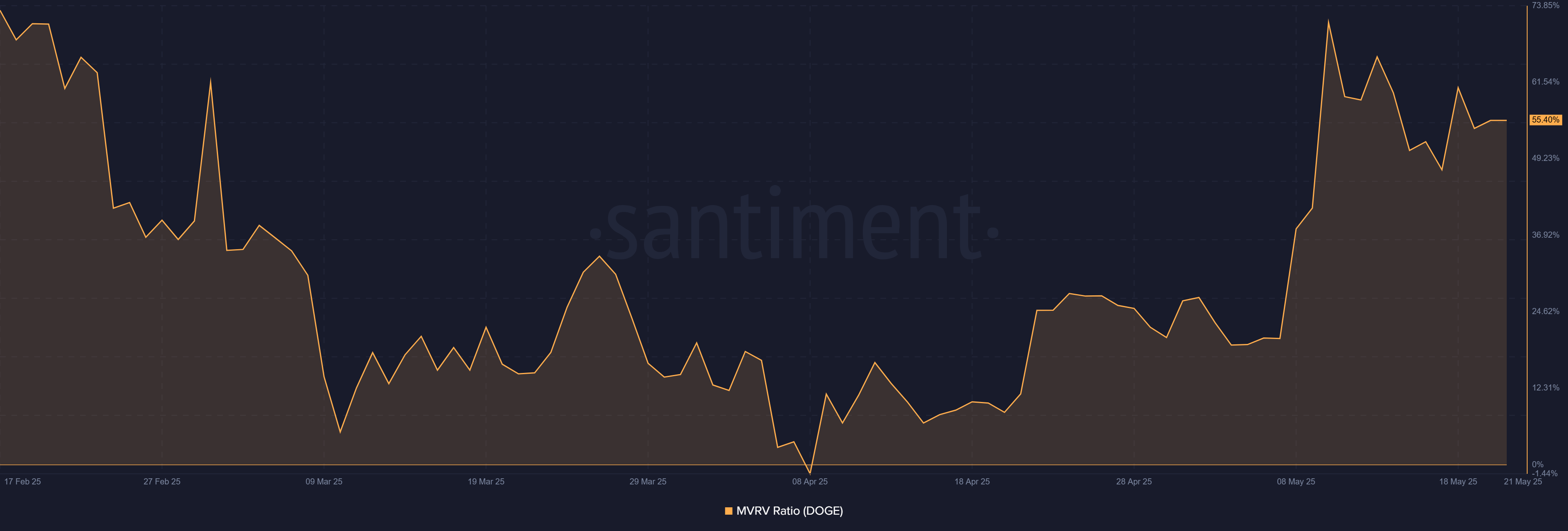Toggle the MVRV Ratio (DOGE) legend label
Screen dimensions: 1568x531
tap(789, 511)
